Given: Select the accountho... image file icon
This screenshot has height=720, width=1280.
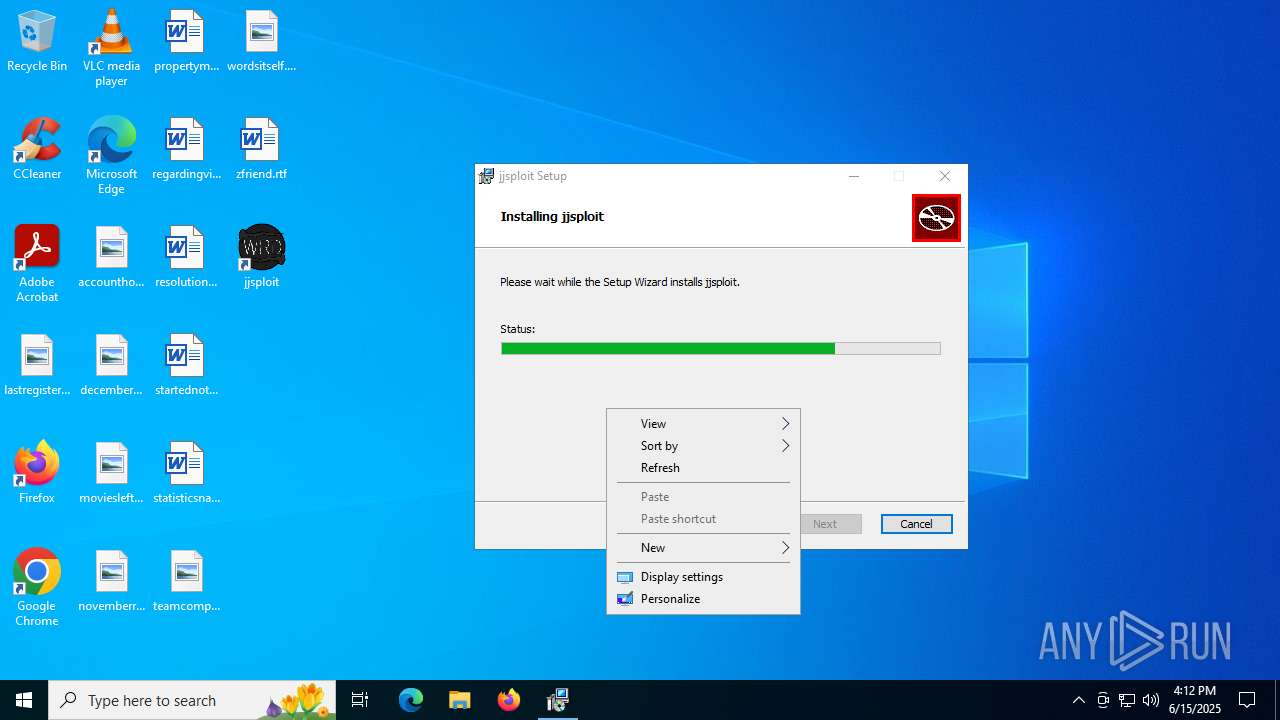Looking at the screenshot, I should 111,258.
